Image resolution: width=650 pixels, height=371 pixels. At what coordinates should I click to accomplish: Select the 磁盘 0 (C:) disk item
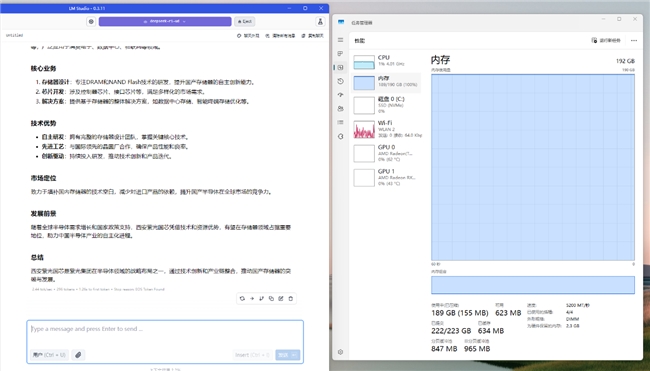coord(386,105)
